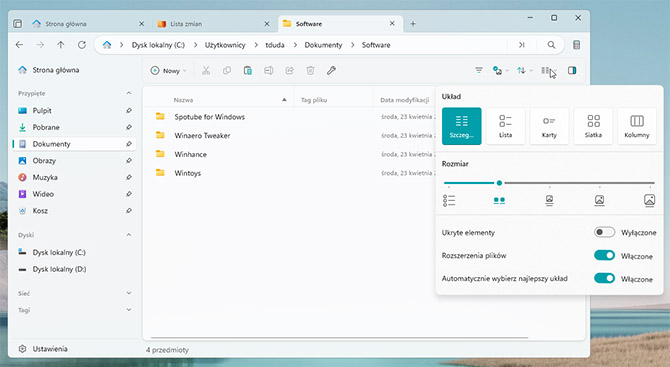Open Wideo in sidebar
This screenshot has height=367, width=670.
(x=75, y=194)
